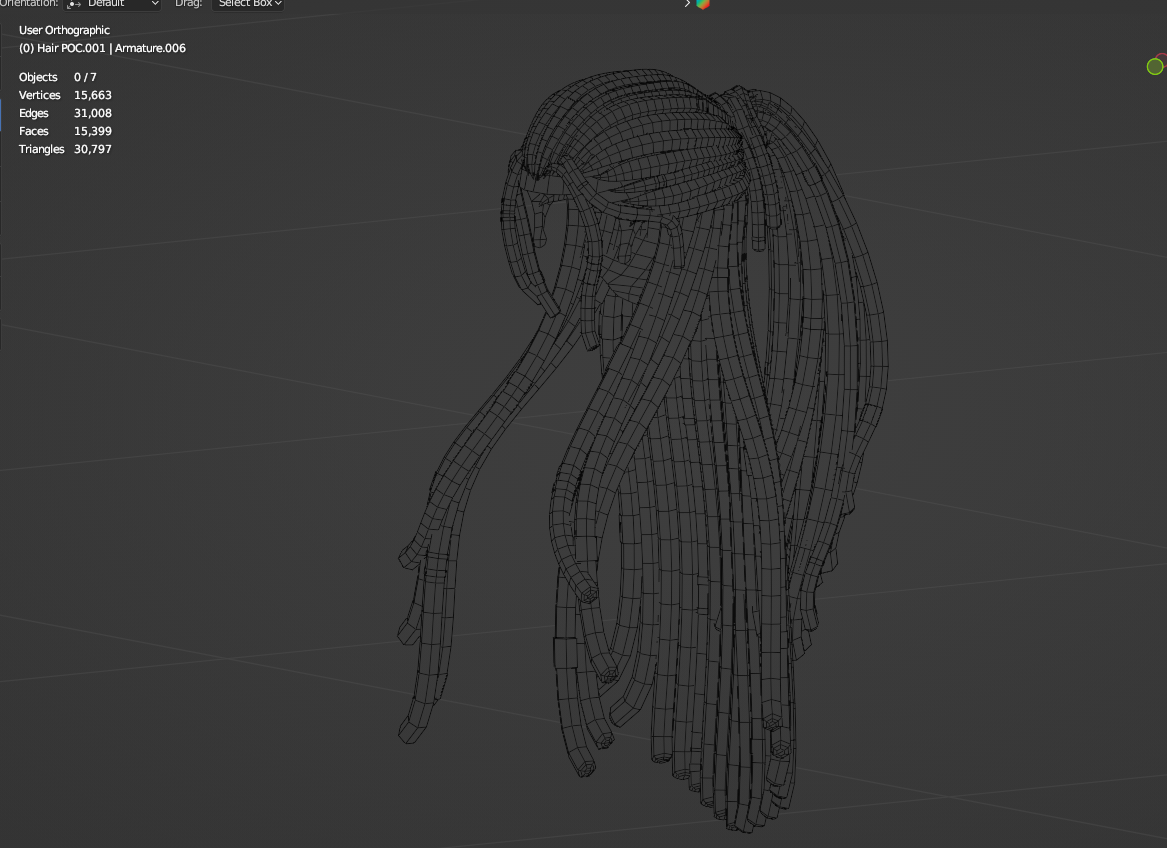Screen dimensions: 1167x848
Task: Click the Vertices count "15,663"
Action: 92,95
